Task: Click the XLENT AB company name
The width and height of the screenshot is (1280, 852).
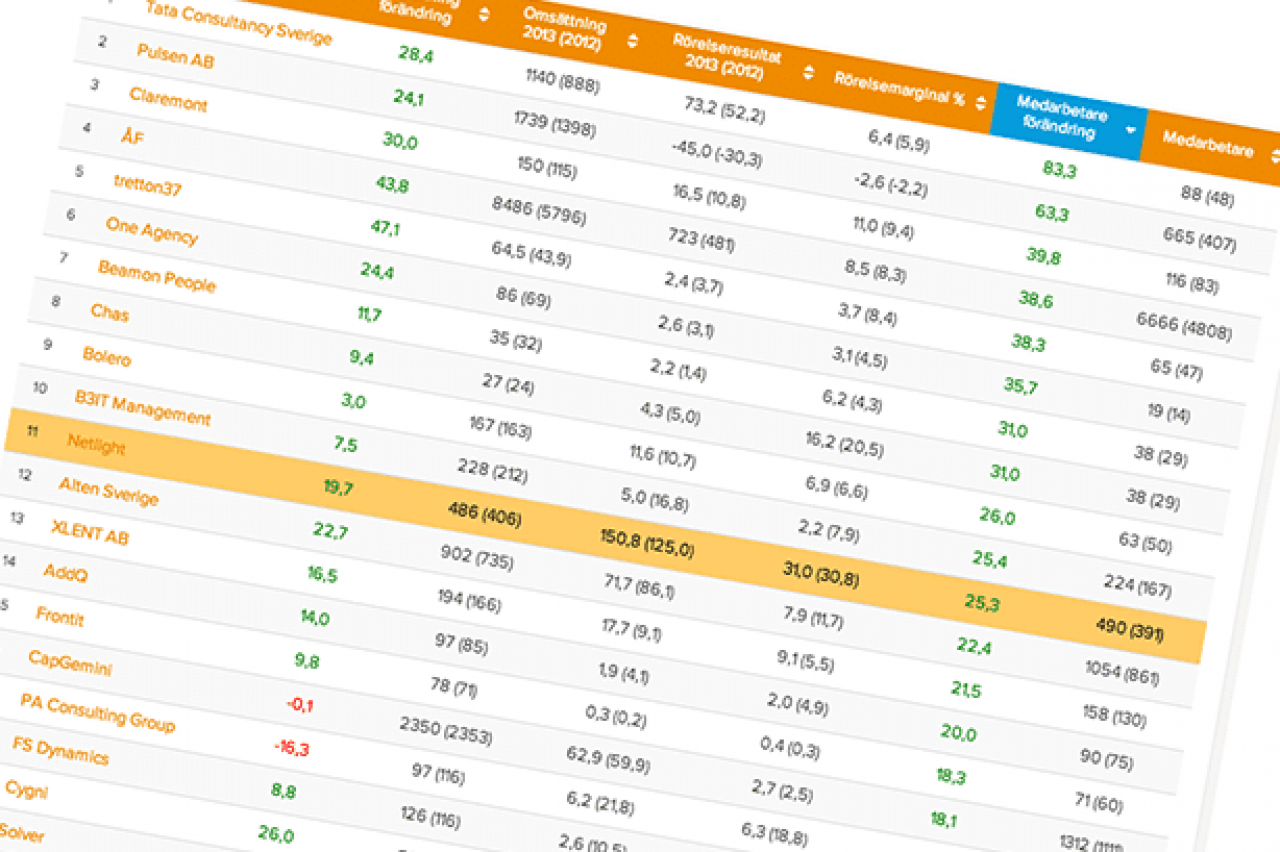Action: [x=90, y=532]
